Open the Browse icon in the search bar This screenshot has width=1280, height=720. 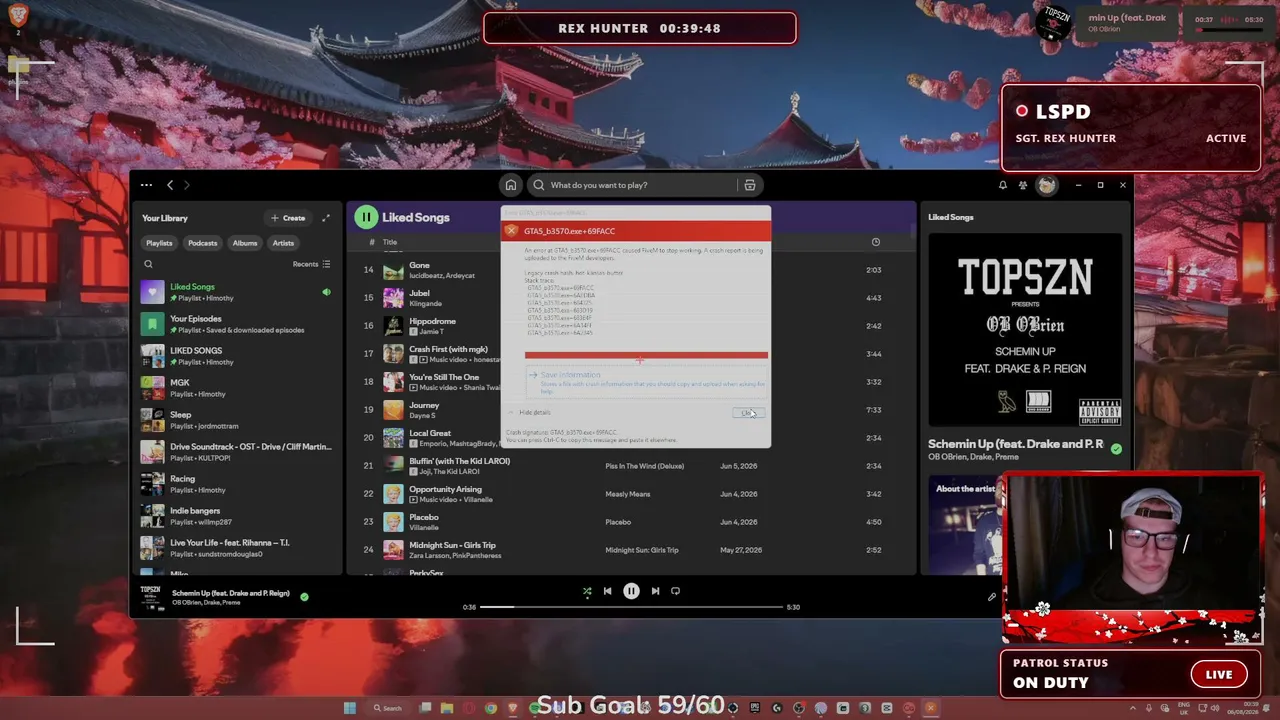[749, 185]
